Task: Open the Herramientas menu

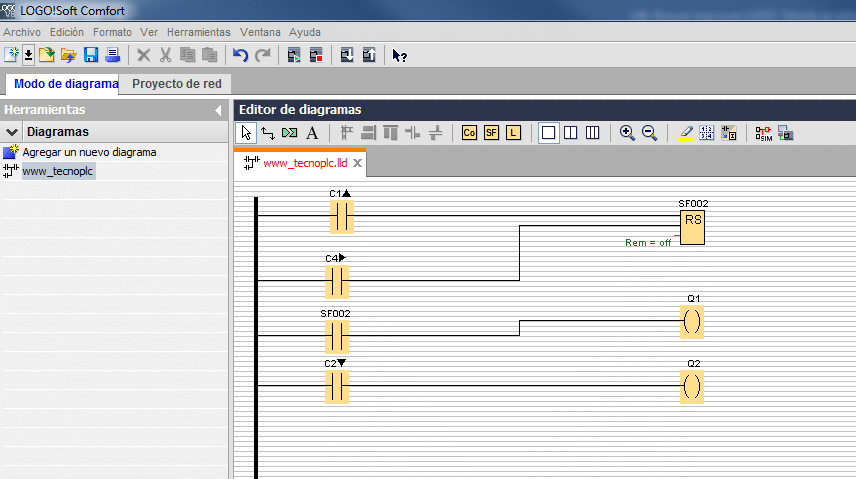Action: 199,32
